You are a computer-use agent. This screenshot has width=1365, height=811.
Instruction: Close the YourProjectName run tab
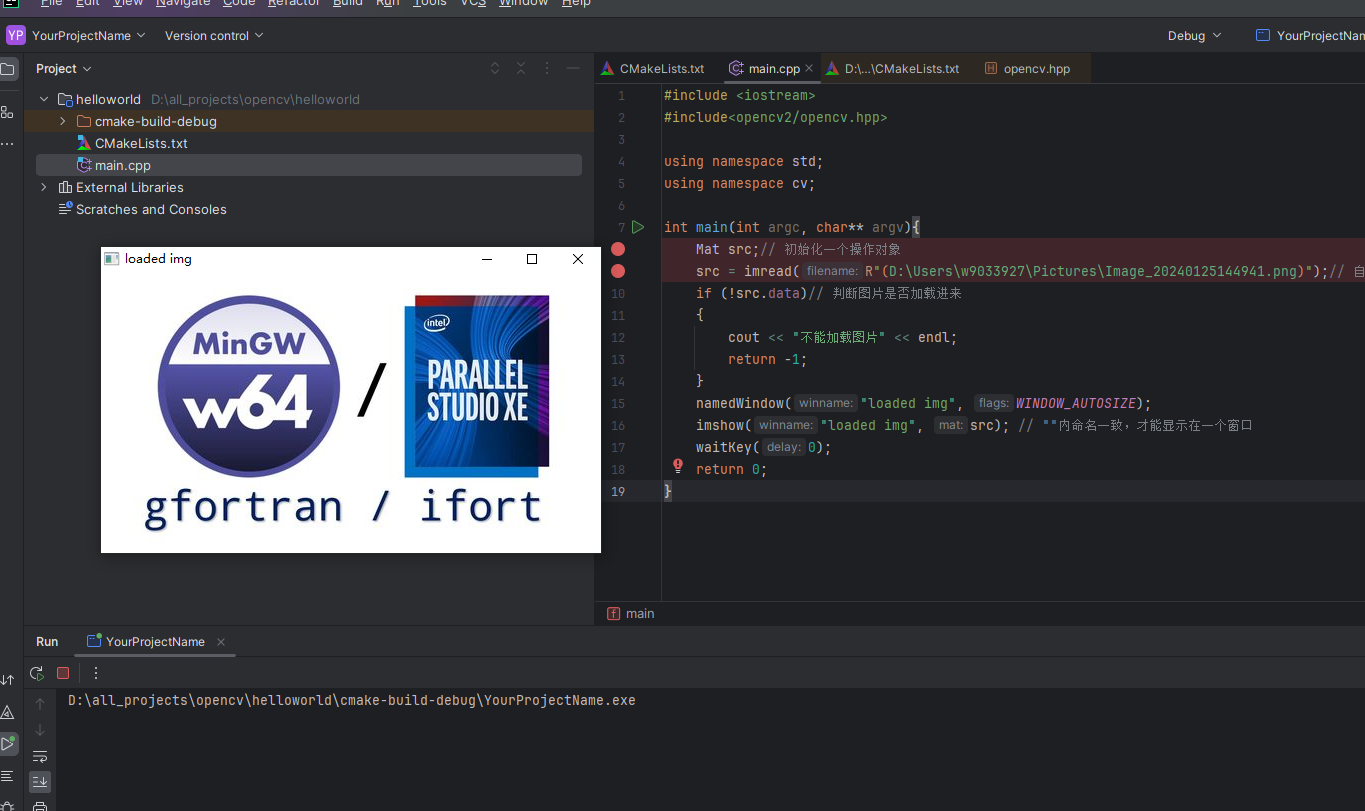(x=221, y=642)
